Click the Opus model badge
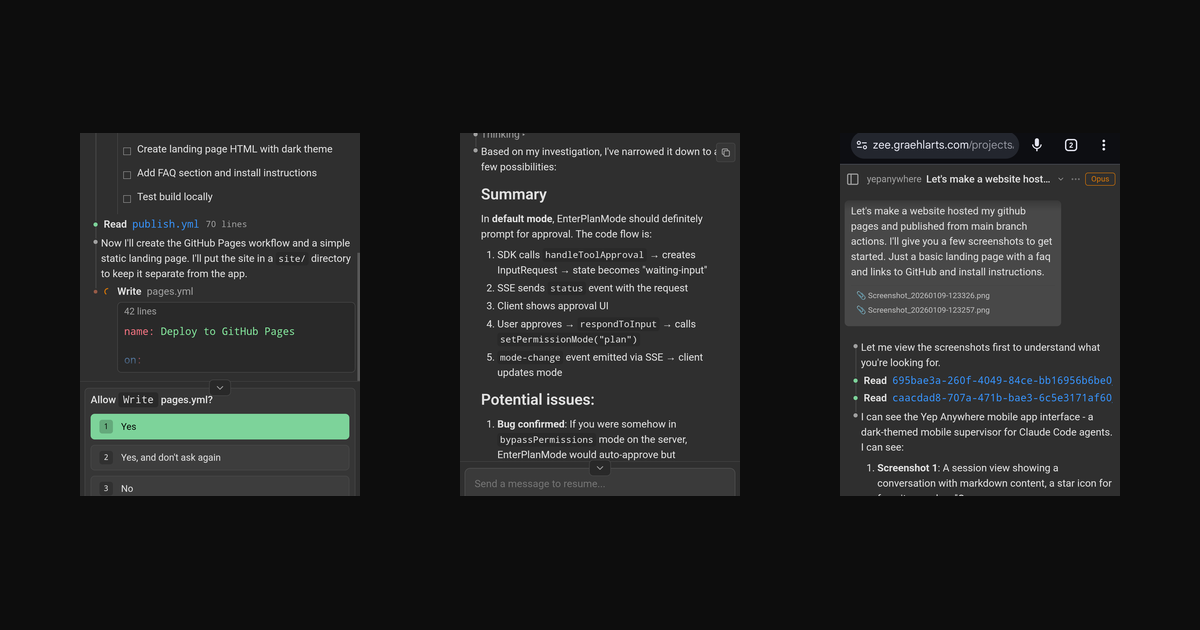Viewport: 1200px width, 630px height. pyautogui.click(x=1100, y=179)
